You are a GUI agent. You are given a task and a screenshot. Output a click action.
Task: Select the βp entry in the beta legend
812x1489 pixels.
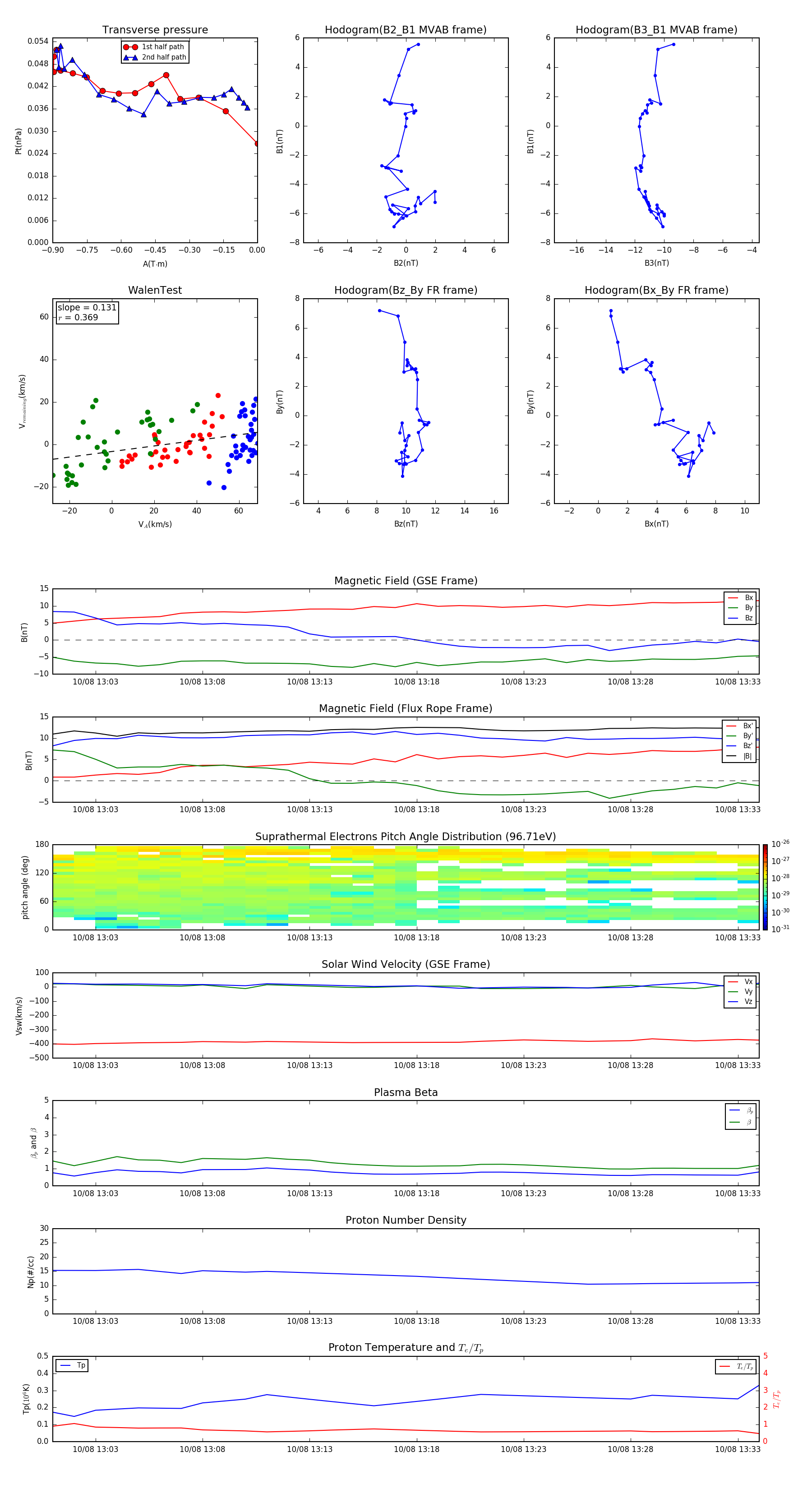[741, 1110]
